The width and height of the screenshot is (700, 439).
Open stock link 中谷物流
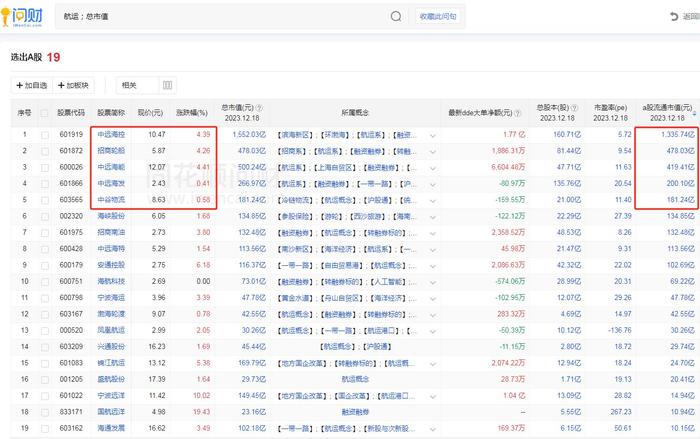(111, 200)
